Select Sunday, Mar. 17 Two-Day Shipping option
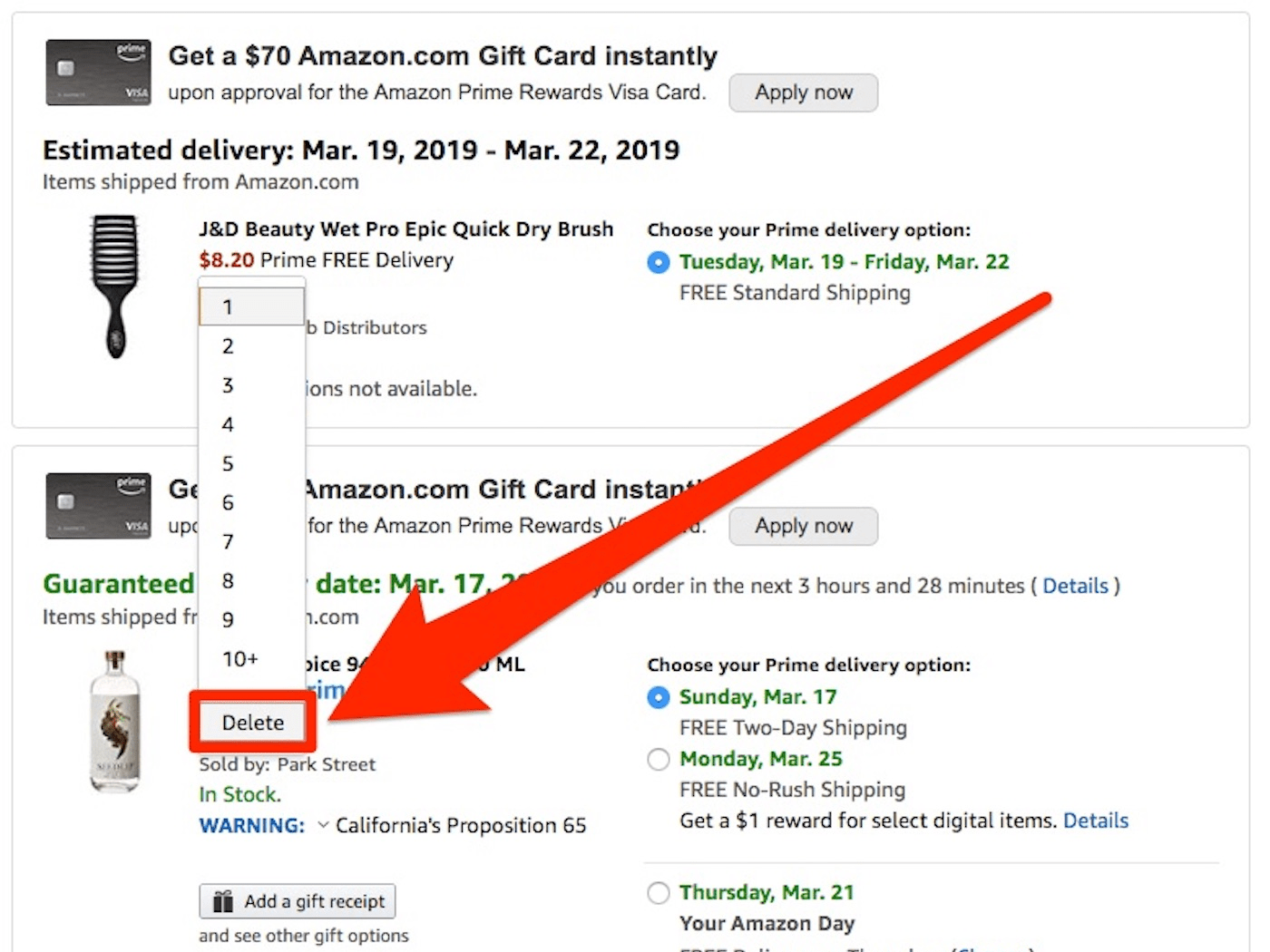Image resolution: width=1270 pixels, height=952 pixels. pos(659,697)
